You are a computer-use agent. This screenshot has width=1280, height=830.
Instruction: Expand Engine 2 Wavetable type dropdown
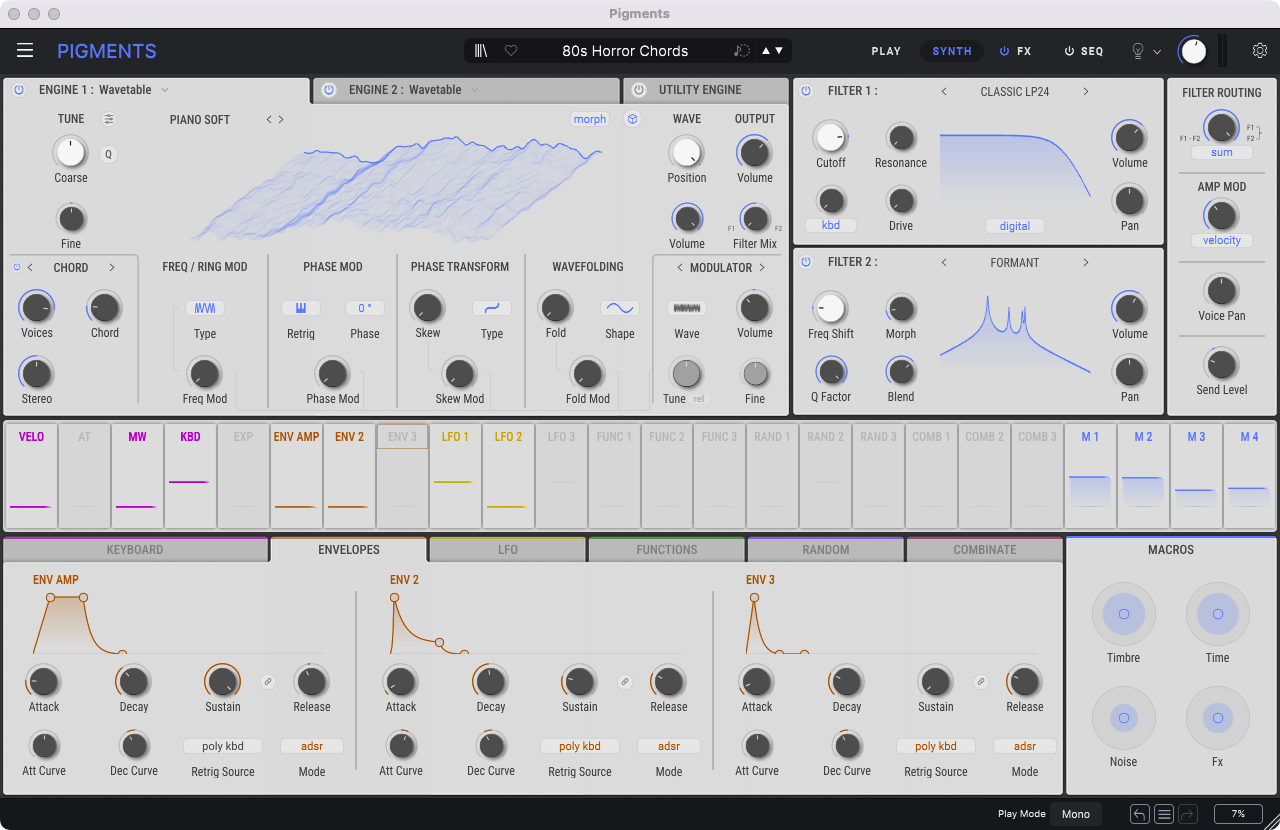coord(475,90)
